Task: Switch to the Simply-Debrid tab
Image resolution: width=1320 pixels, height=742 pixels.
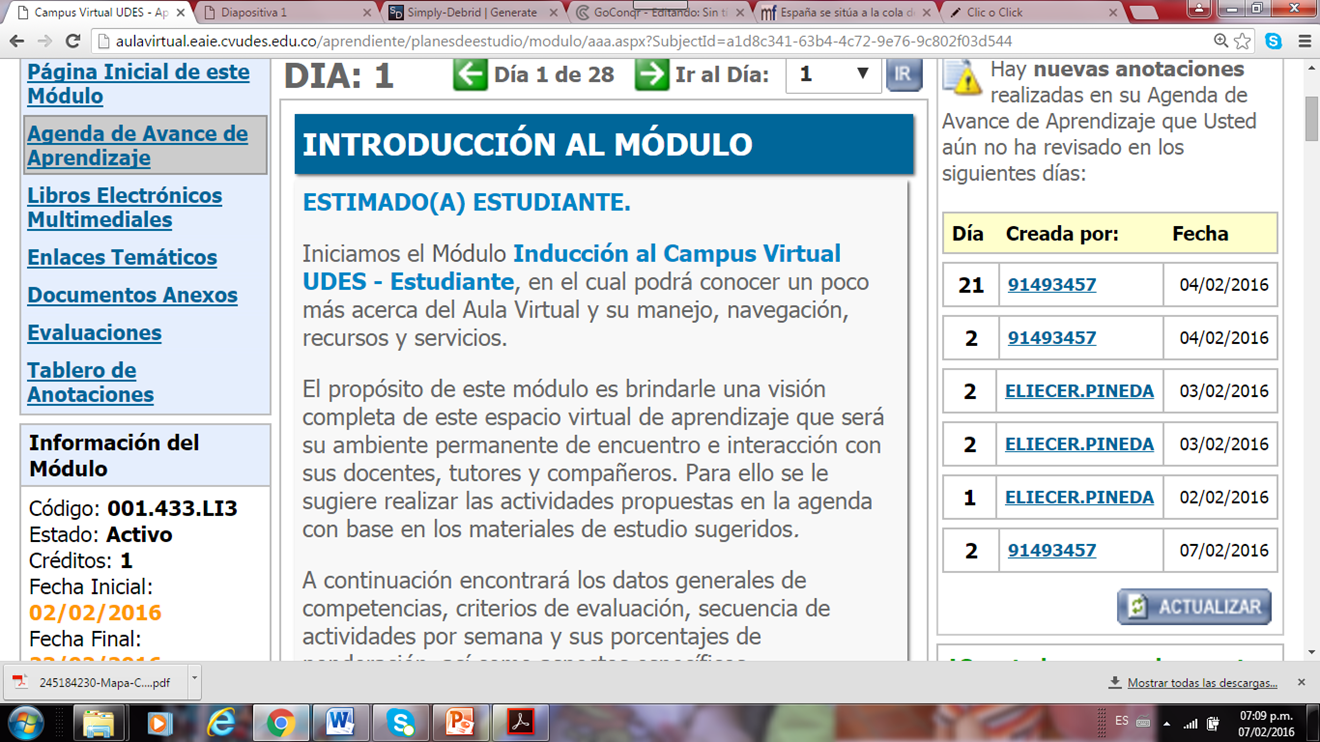Action: click(470, 13)
